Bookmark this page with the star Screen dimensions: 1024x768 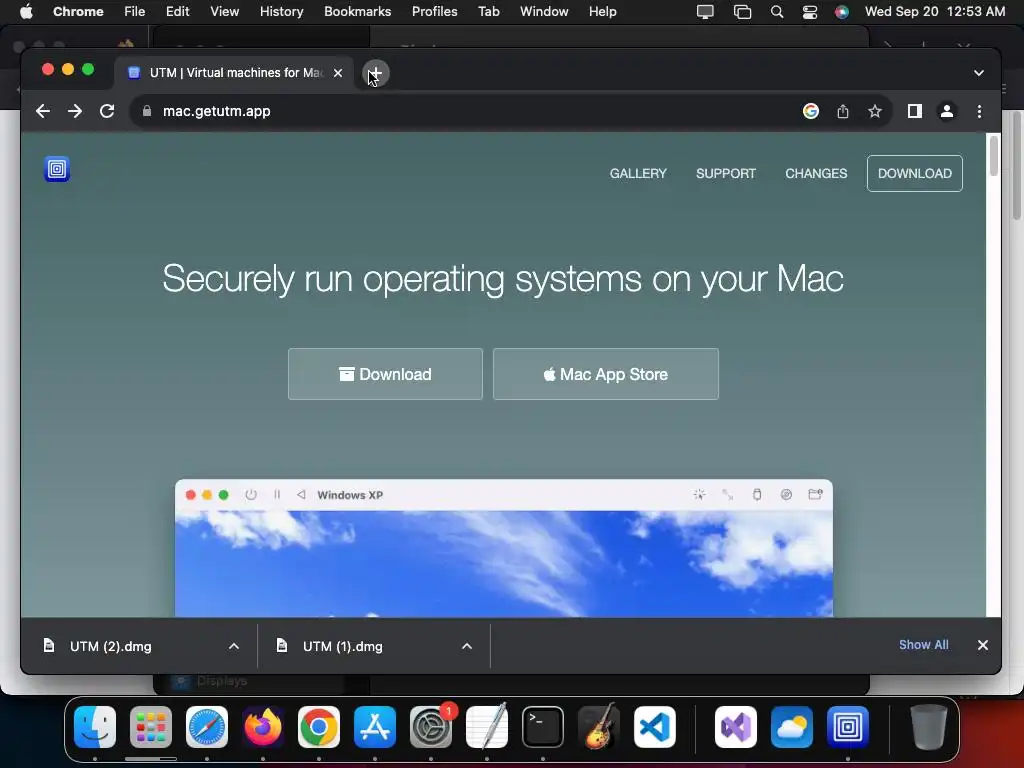875,111
